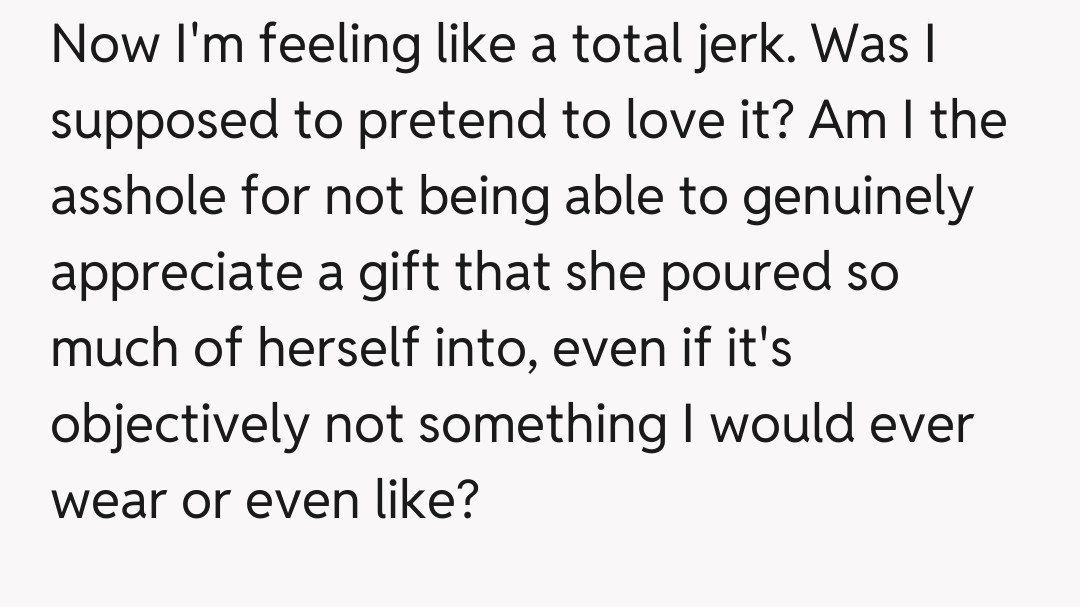Viewport: 1080px width, 607px height.
Task: Click the word "wear" in the text
Action: pyautogui.click(x=108, y=500)
